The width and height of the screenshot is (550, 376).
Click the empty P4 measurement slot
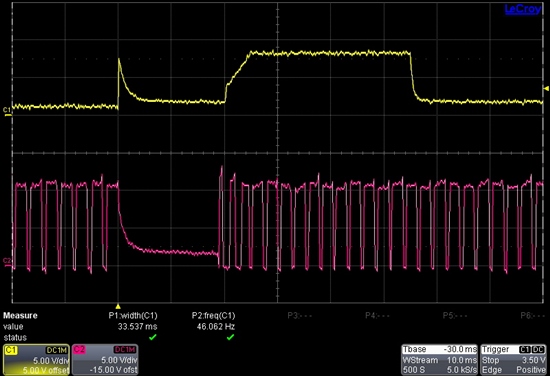coord(377,315)
